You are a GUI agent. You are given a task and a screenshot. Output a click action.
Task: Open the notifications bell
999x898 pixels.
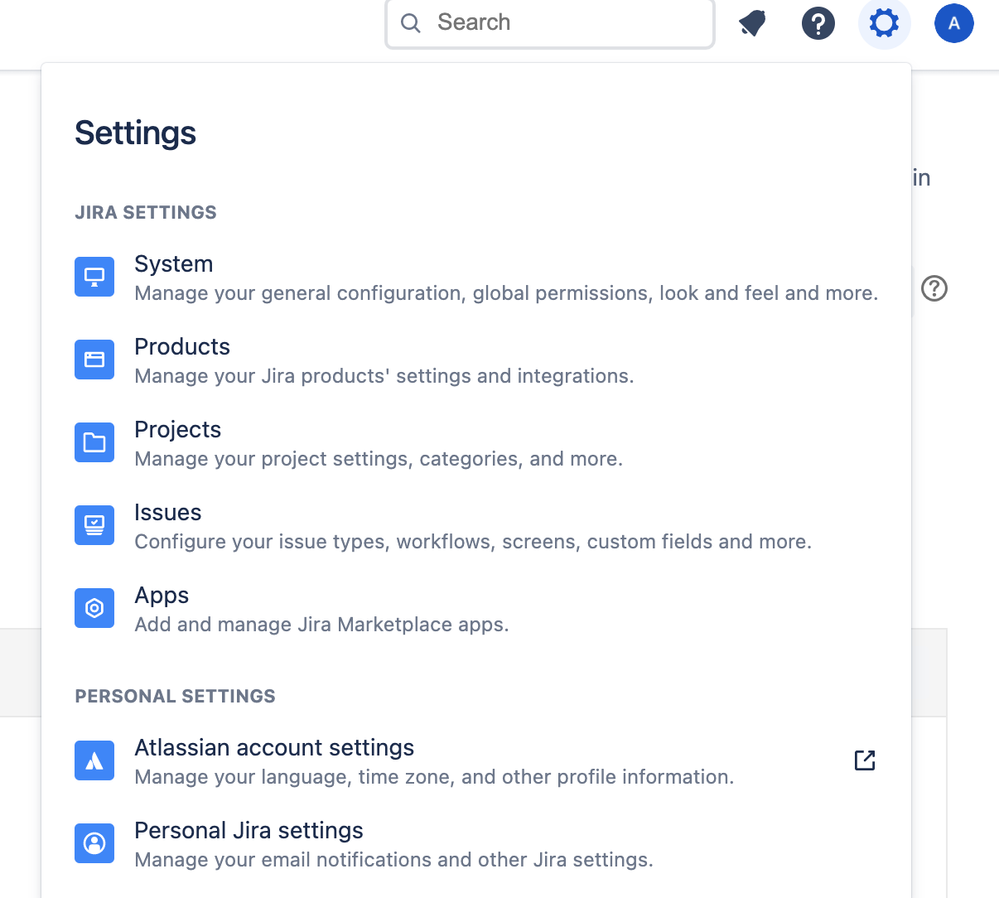[752, 24]
